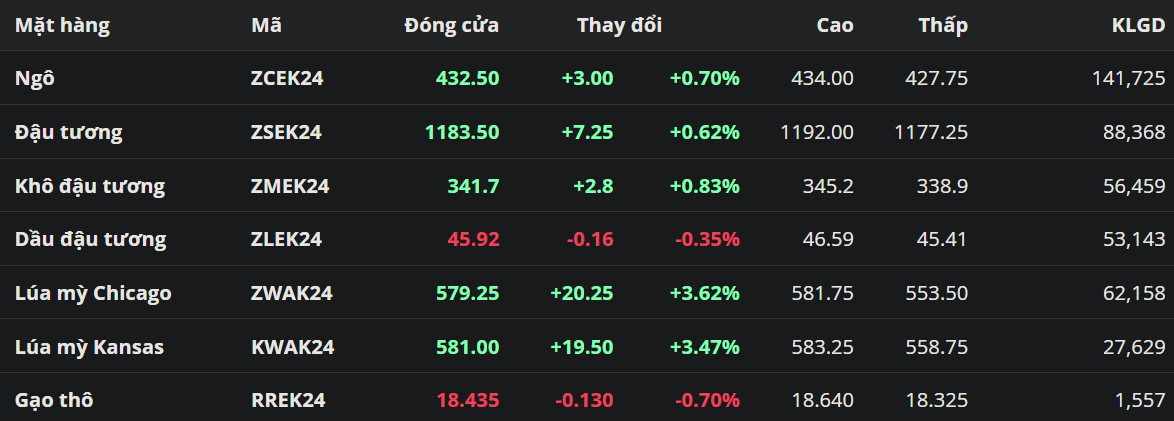1174x421 pixels.
Task: Select the "Gạo thô" commodity name
Action: click(55, 400)
